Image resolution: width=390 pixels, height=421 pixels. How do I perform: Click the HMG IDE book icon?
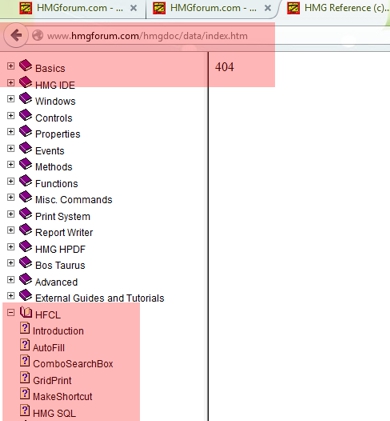(x=25, y=82)
